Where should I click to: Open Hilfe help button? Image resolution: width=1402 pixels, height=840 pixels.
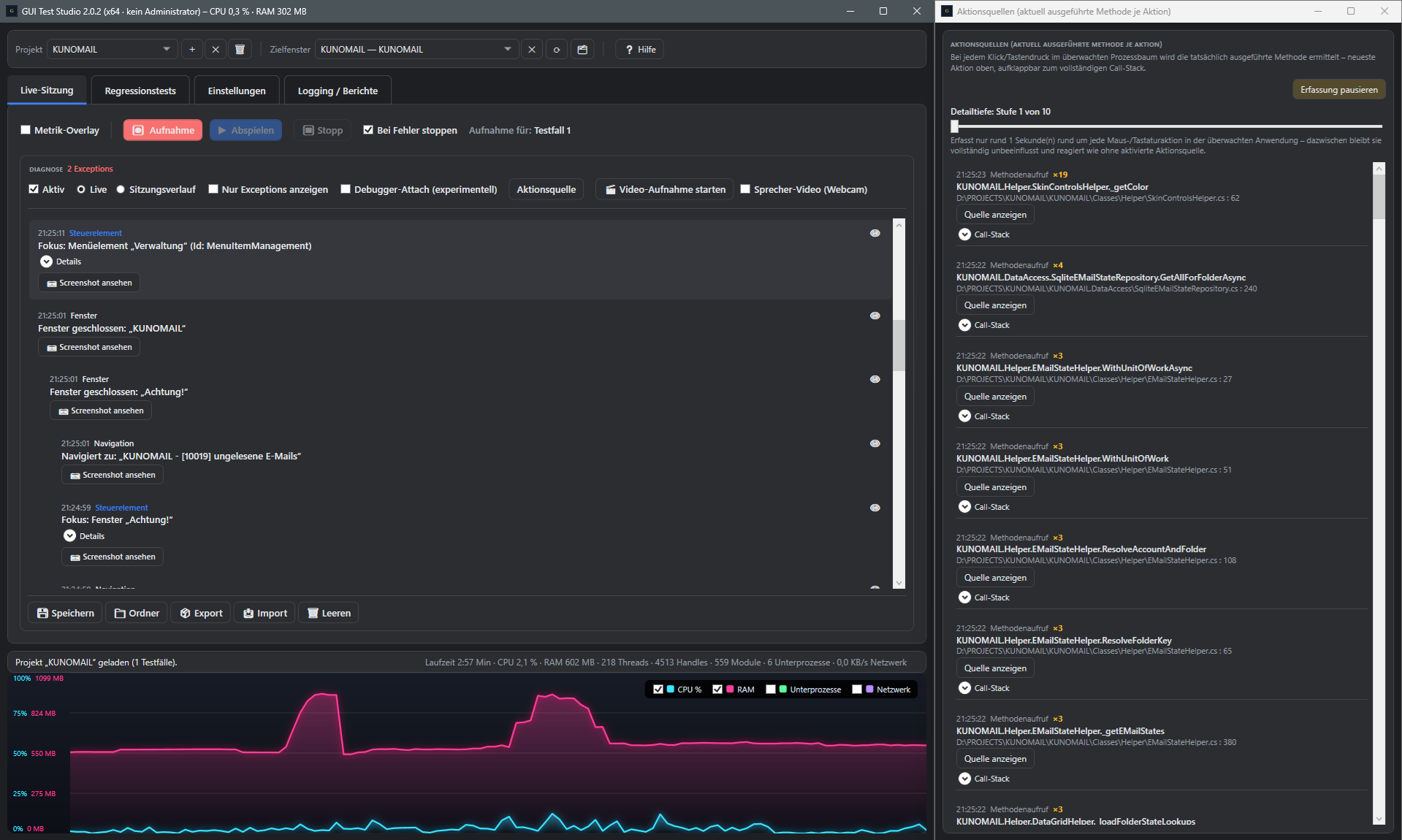(640, 50)
